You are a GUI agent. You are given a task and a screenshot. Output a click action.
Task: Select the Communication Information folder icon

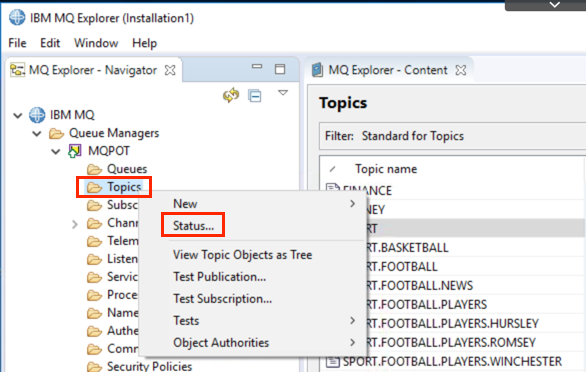tap(94, 349)
